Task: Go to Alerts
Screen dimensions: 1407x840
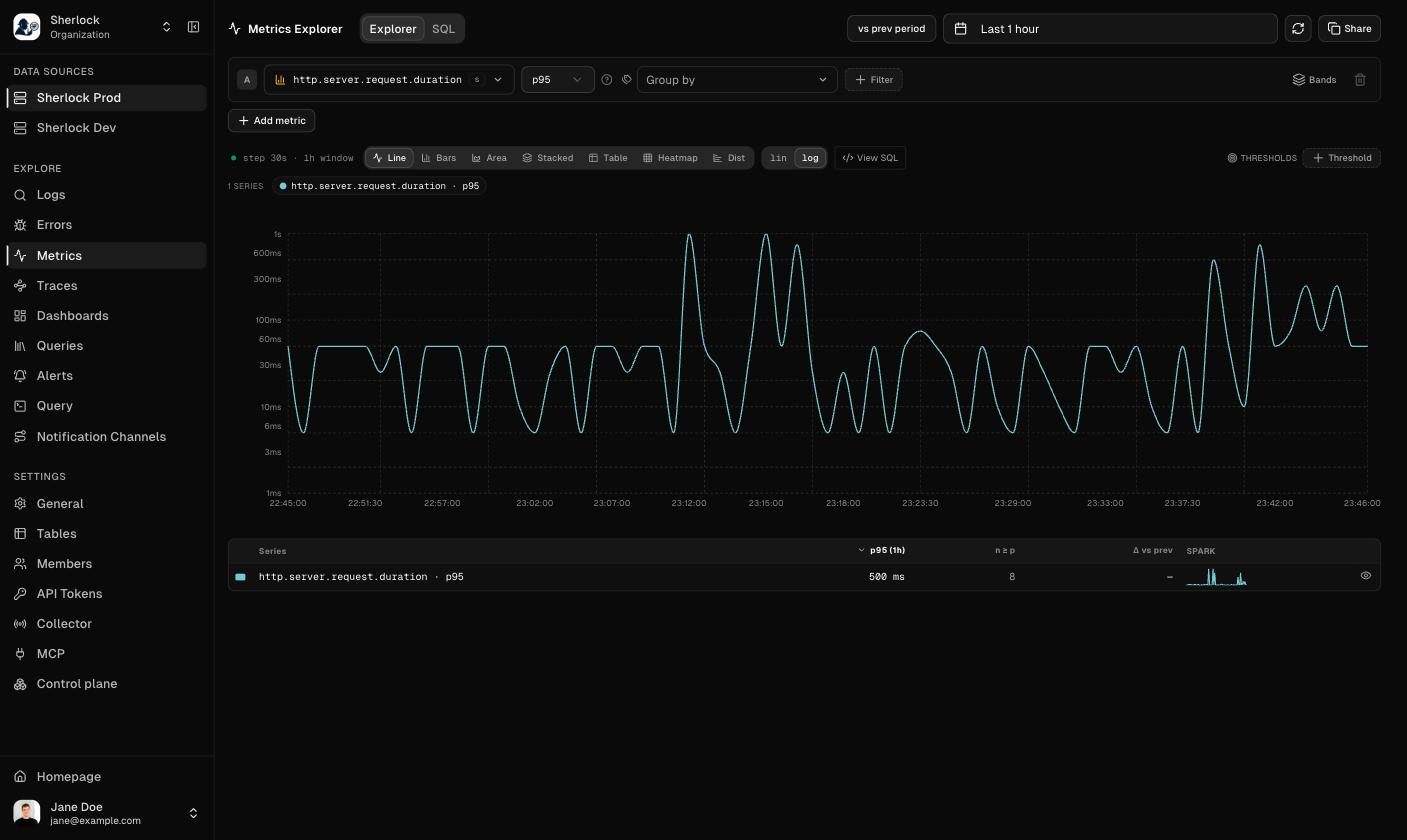Action: (x=107, y=376)
